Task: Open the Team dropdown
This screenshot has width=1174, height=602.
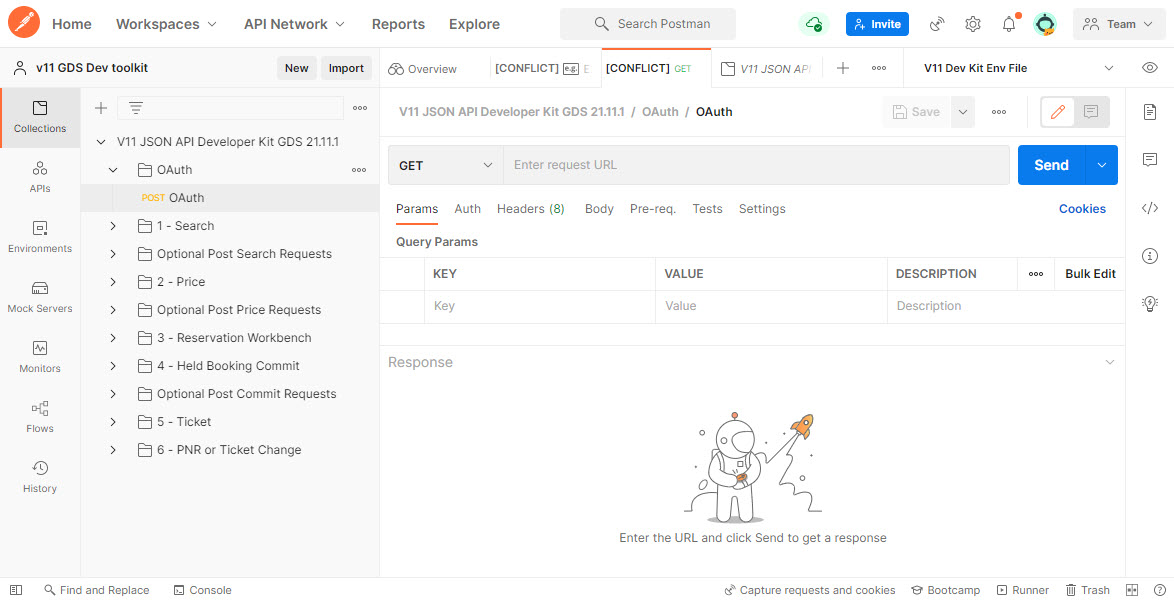Action: pyautogui.click(x=1119, y=24)
